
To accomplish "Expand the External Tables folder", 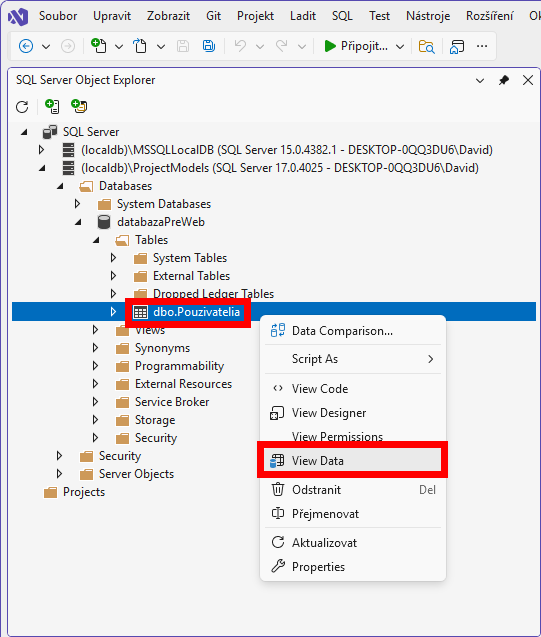I will [x=113, y=276].
